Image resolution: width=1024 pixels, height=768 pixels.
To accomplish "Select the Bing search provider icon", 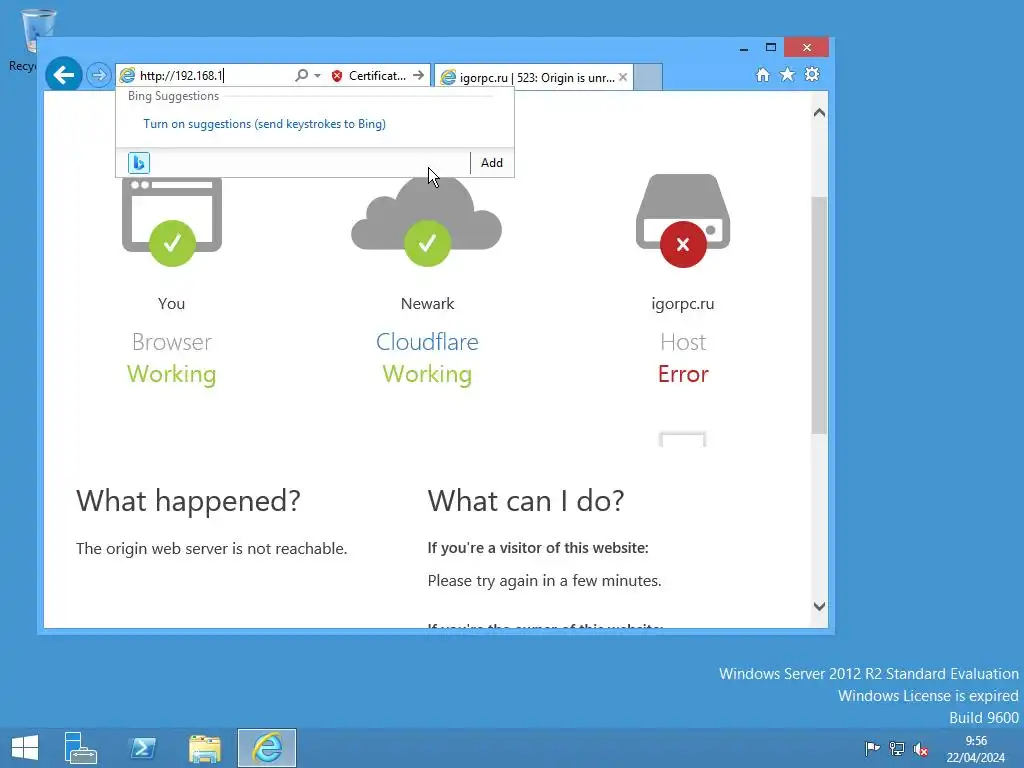I will click(x=139, y=163).
